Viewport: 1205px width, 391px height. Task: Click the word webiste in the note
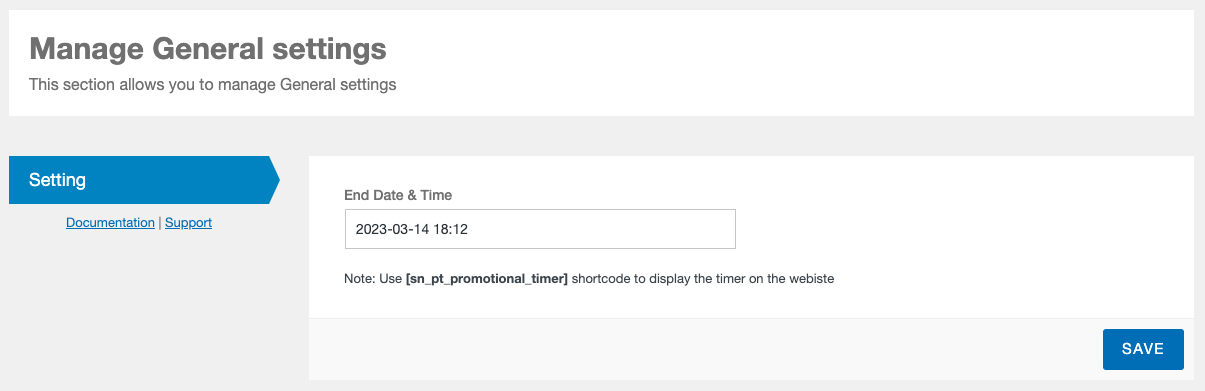coord(811,279)
